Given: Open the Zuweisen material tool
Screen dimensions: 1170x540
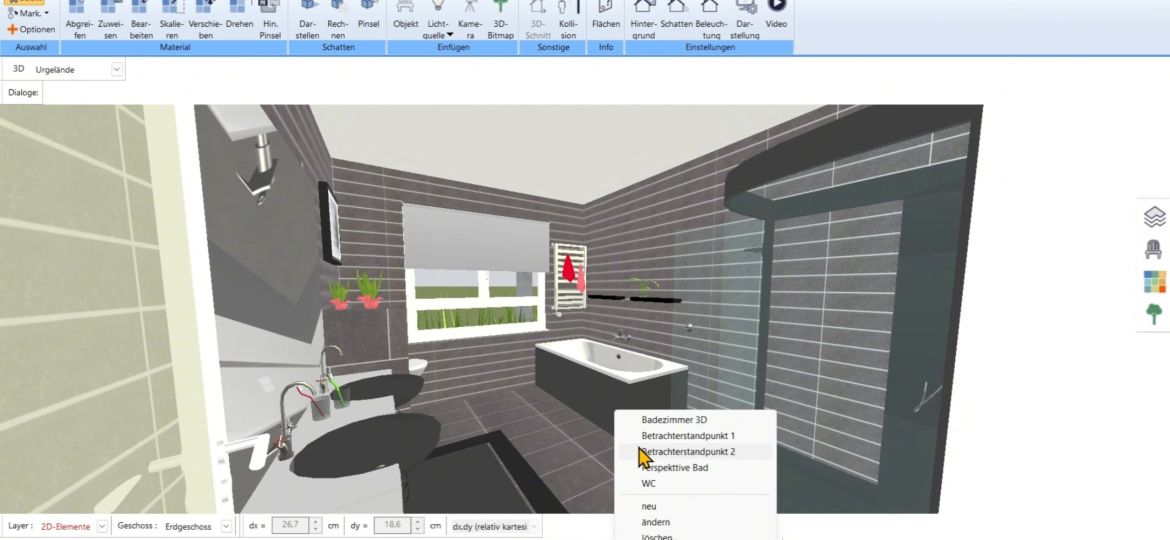Looking at the screenshot, I should point(110,20).
